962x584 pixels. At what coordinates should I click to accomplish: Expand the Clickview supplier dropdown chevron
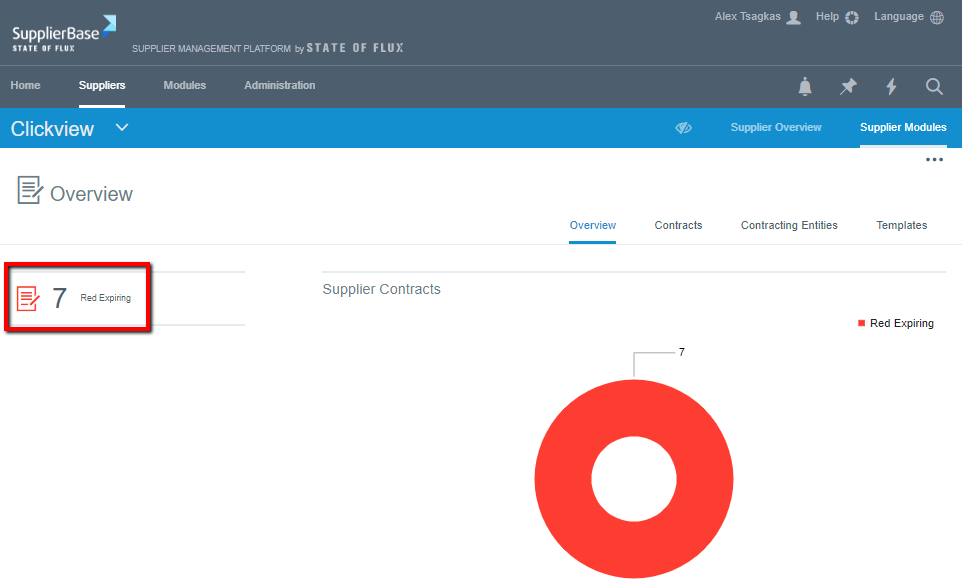122,128
